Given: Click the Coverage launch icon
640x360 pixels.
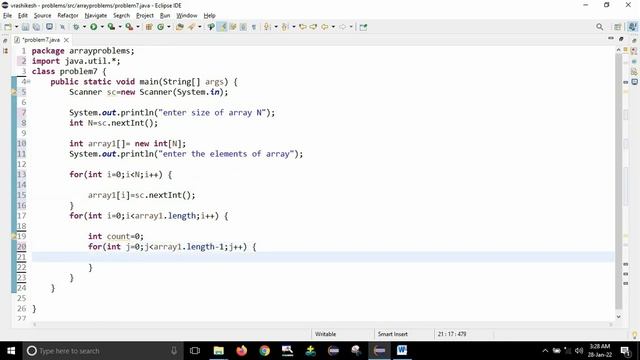Looking at the screenshot, I should pos(111,27).
